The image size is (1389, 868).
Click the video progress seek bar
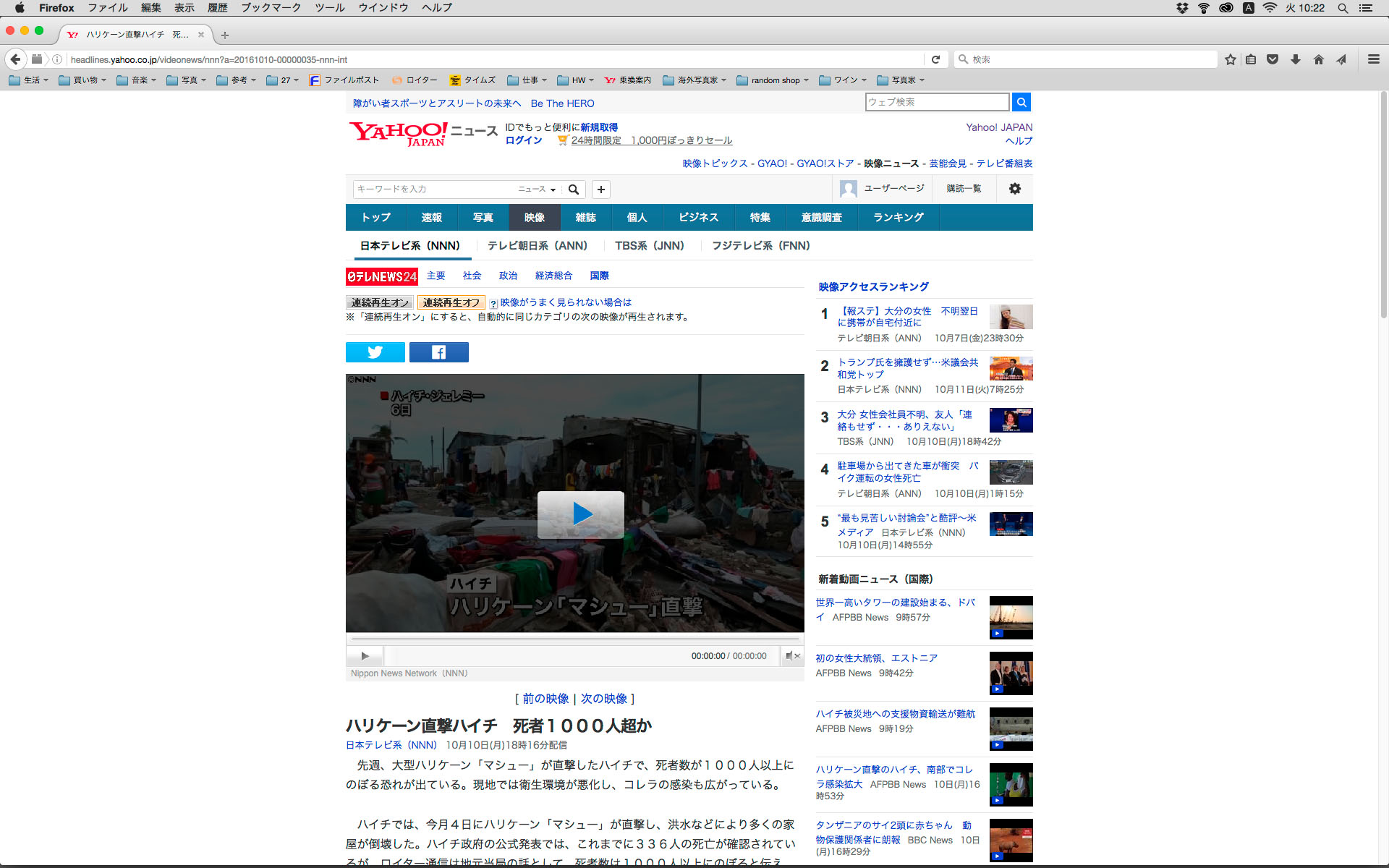pyautogui.click(x=575, y=639)
